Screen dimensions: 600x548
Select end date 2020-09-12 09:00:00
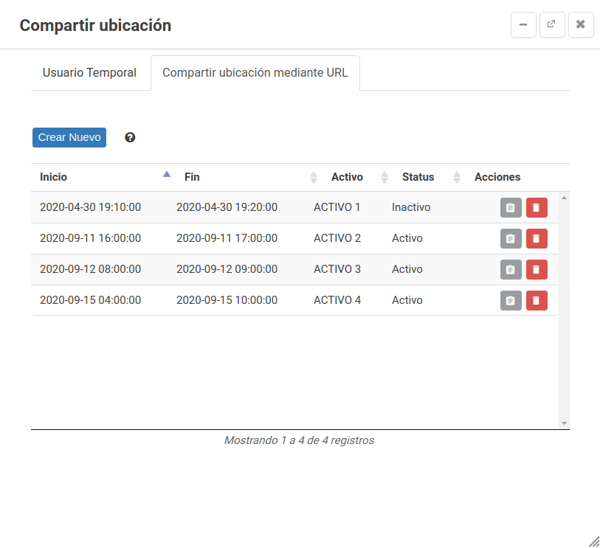tap(227, 269)
